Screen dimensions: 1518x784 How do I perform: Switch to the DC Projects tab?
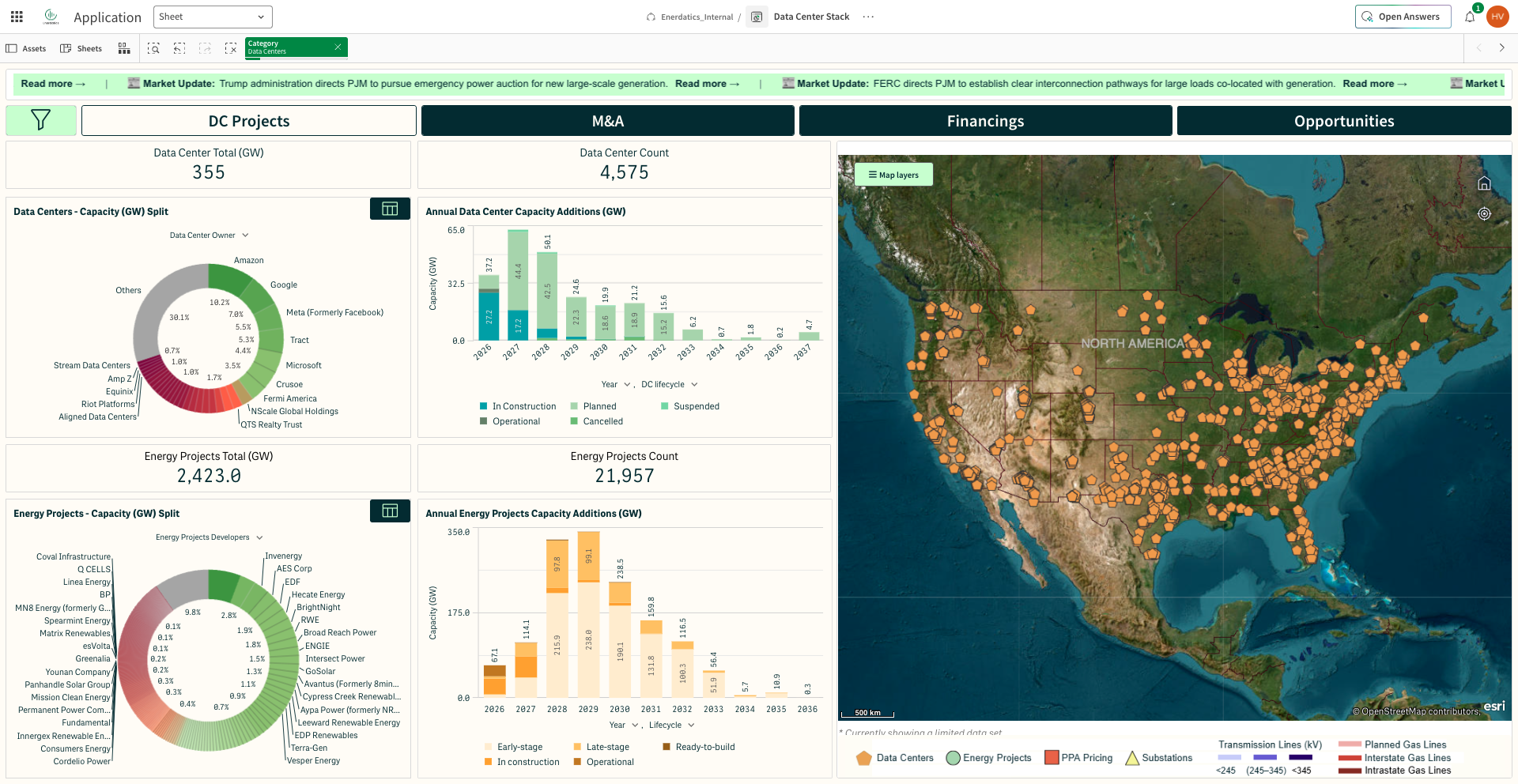(249, 121)
